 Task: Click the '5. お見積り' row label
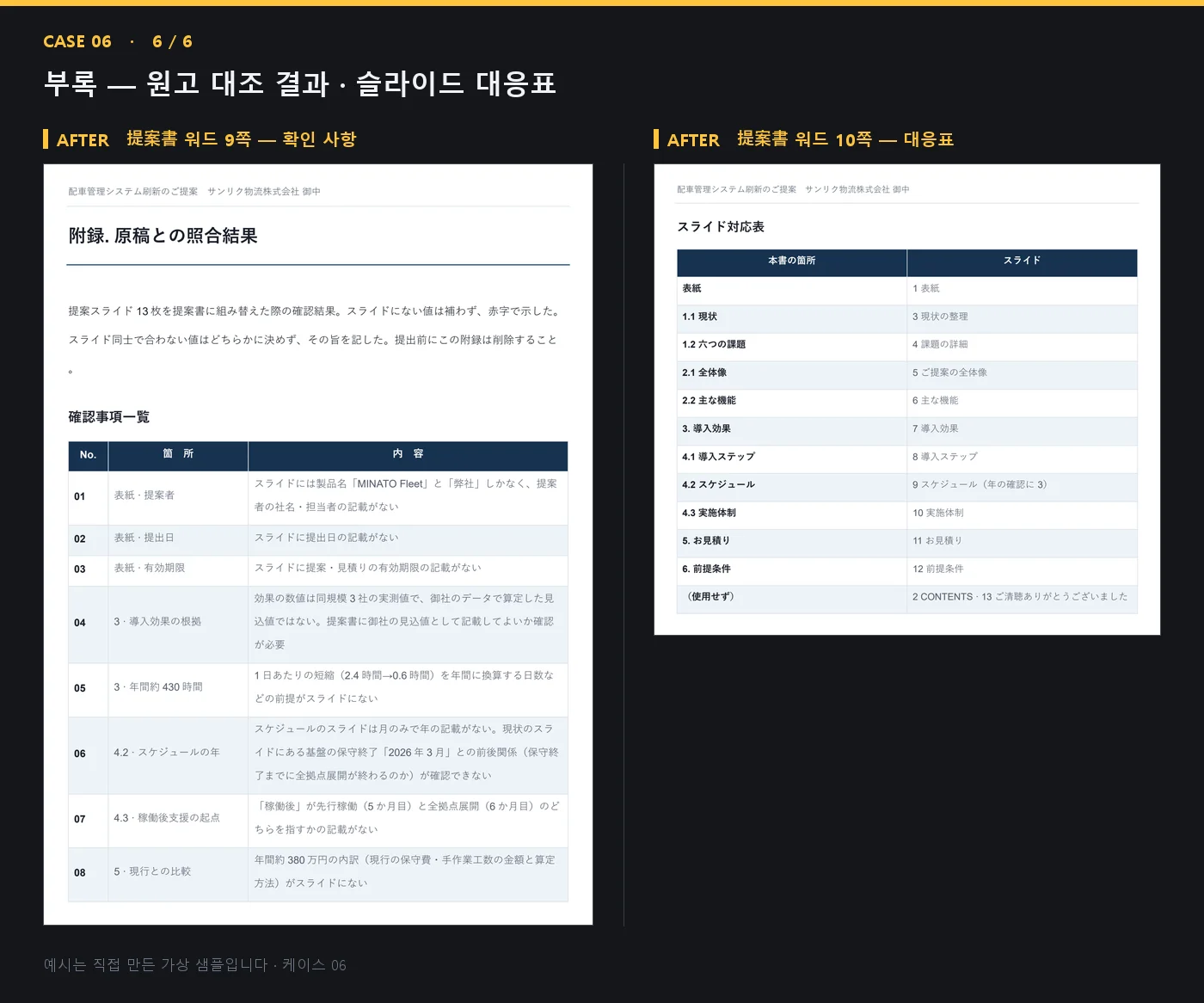[706, 541]
